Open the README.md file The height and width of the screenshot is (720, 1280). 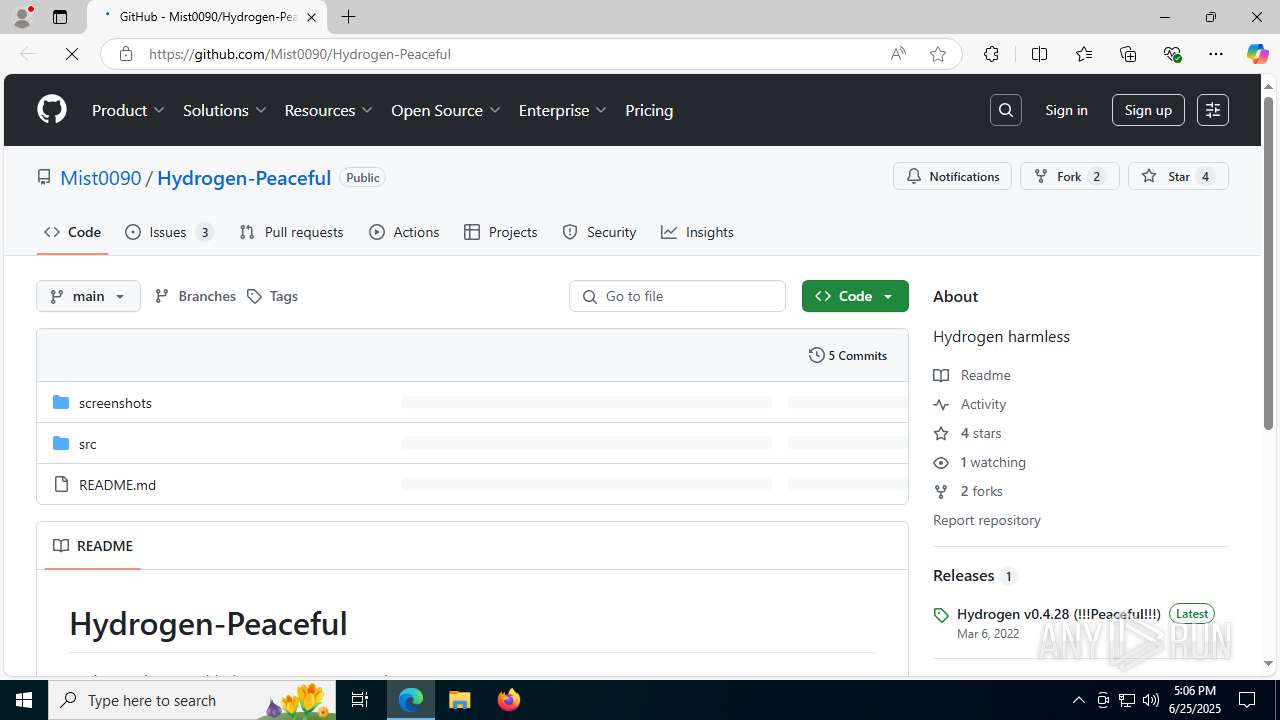117,485
